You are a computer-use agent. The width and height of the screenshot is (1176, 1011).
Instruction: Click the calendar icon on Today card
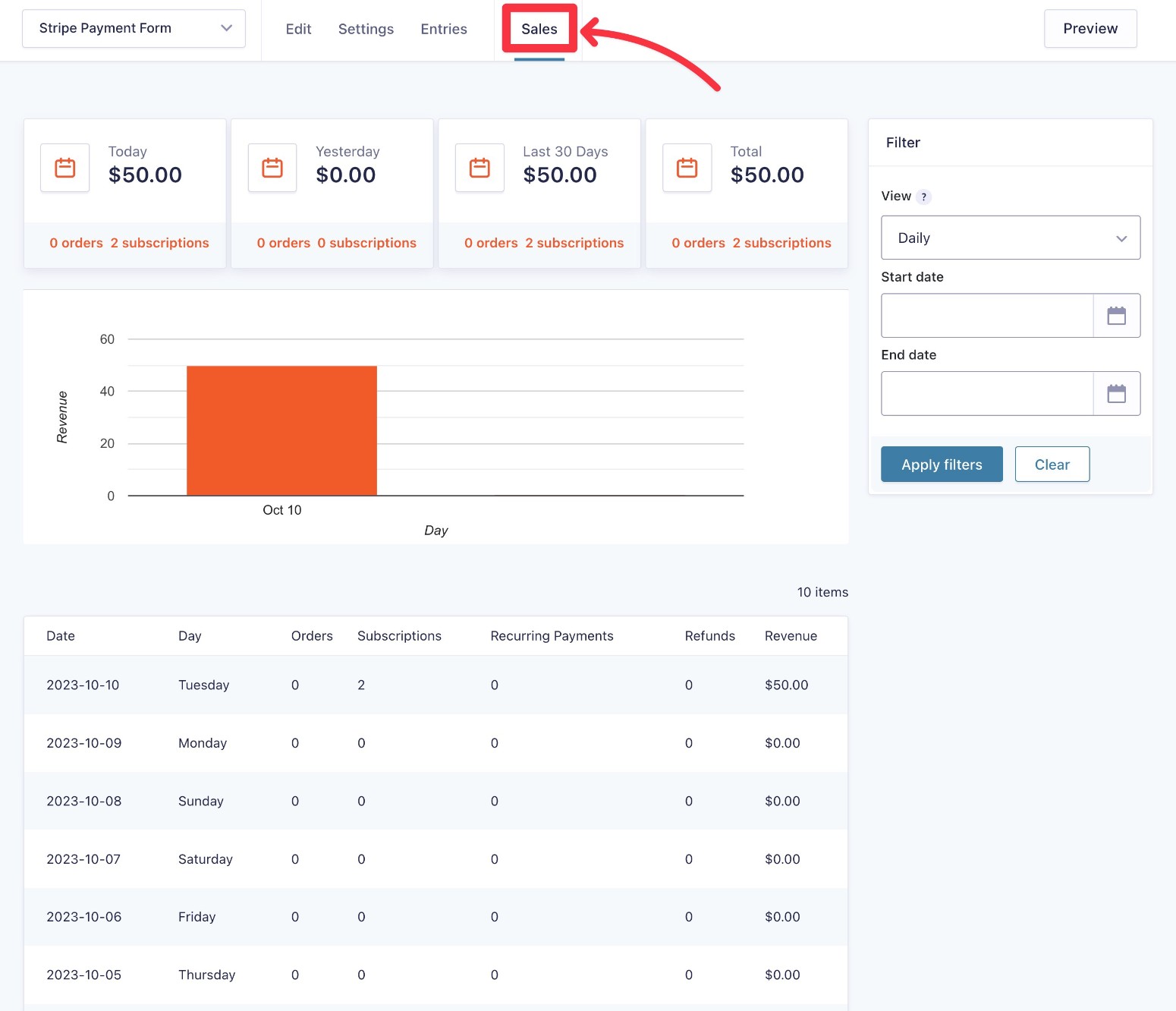click(65, 168)
